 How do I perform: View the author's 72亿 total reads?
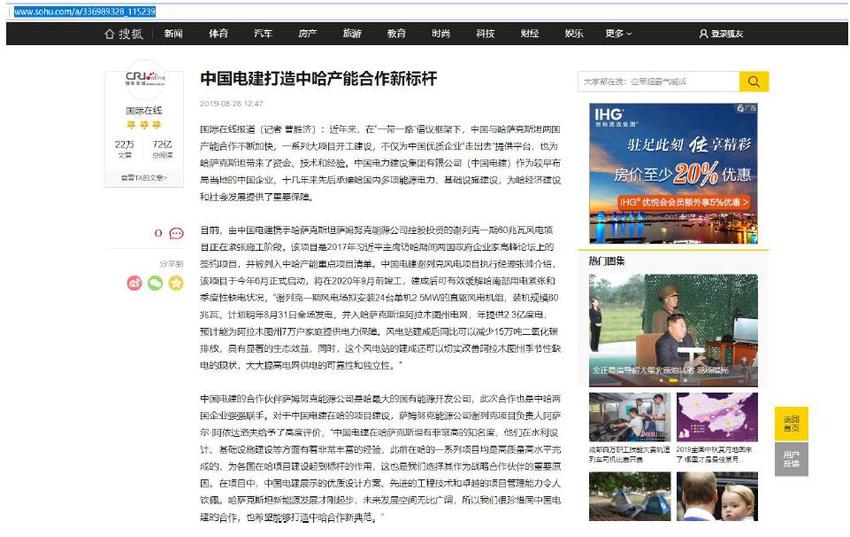pyautogui.click(x=163, y=148)
